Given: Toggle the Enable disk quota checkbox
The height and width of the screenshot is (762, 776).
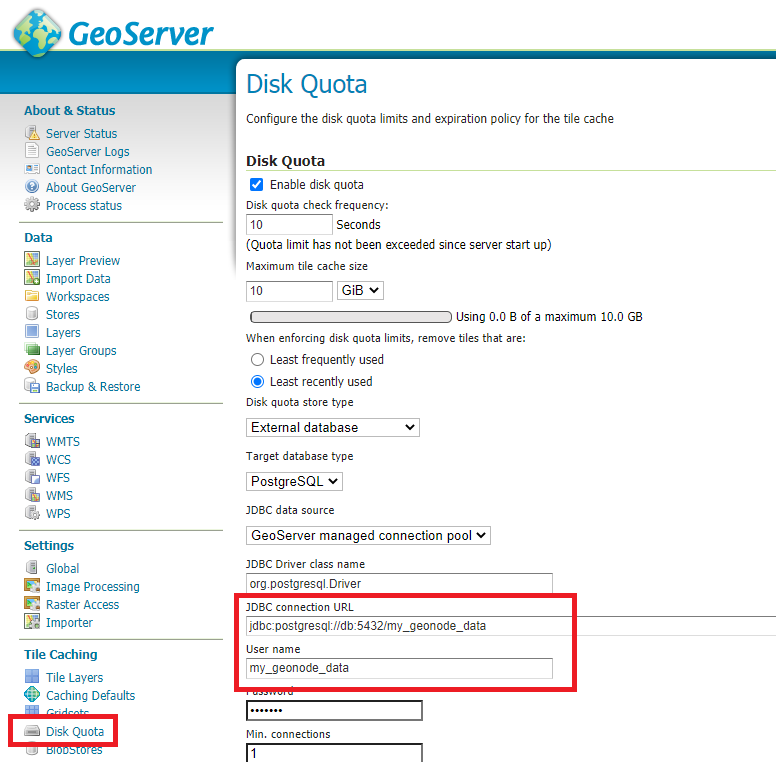Looking at the screenshot, I should pos(257,185).
